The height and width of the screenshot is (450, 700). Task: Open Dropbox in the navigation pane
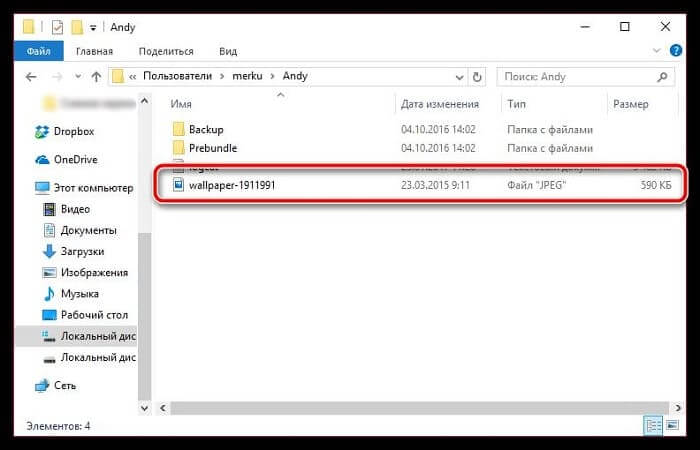(74, 132)
